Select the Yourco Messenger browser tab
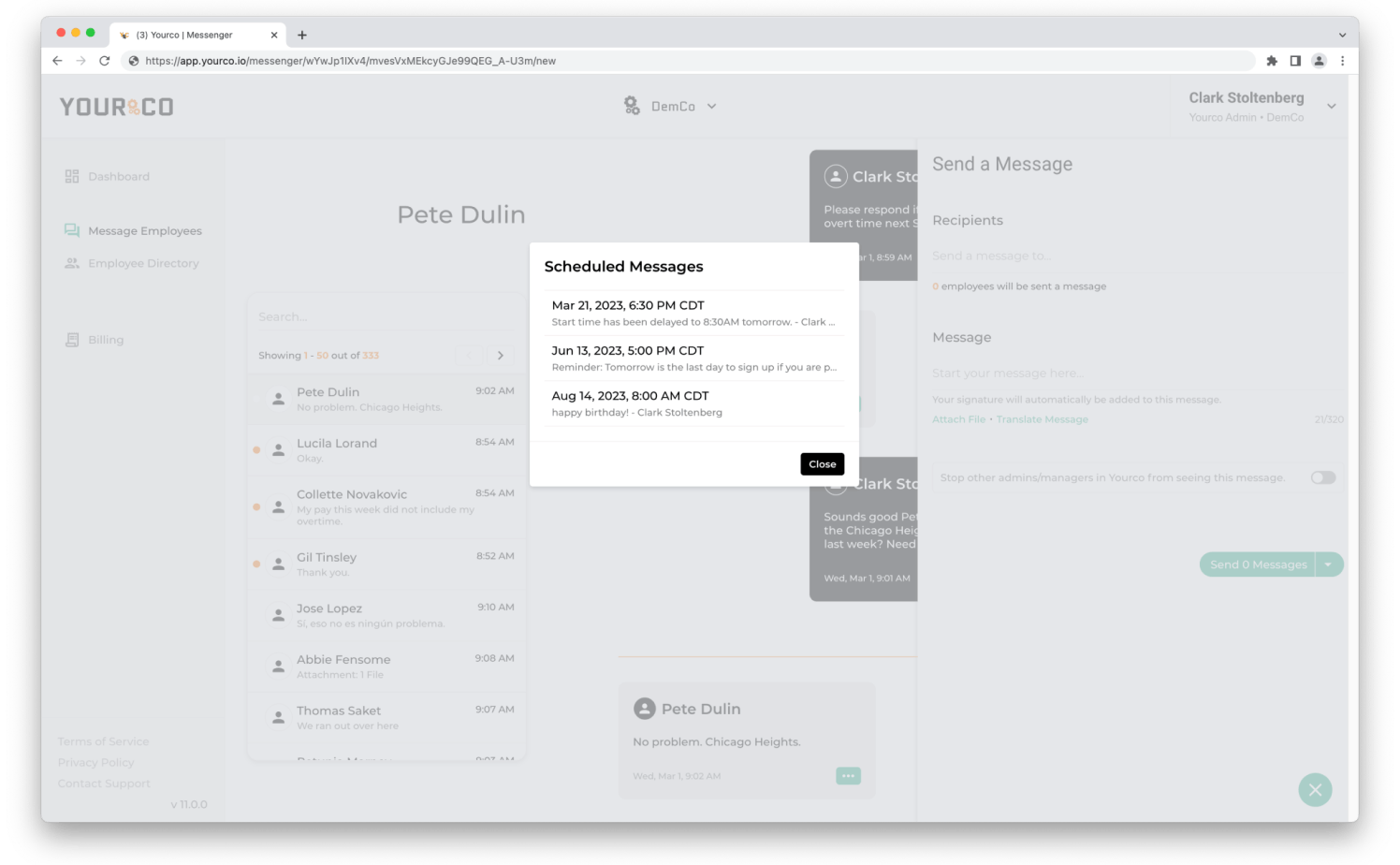1400x865 pixels. pyautogui.click(x=197, y=36)
